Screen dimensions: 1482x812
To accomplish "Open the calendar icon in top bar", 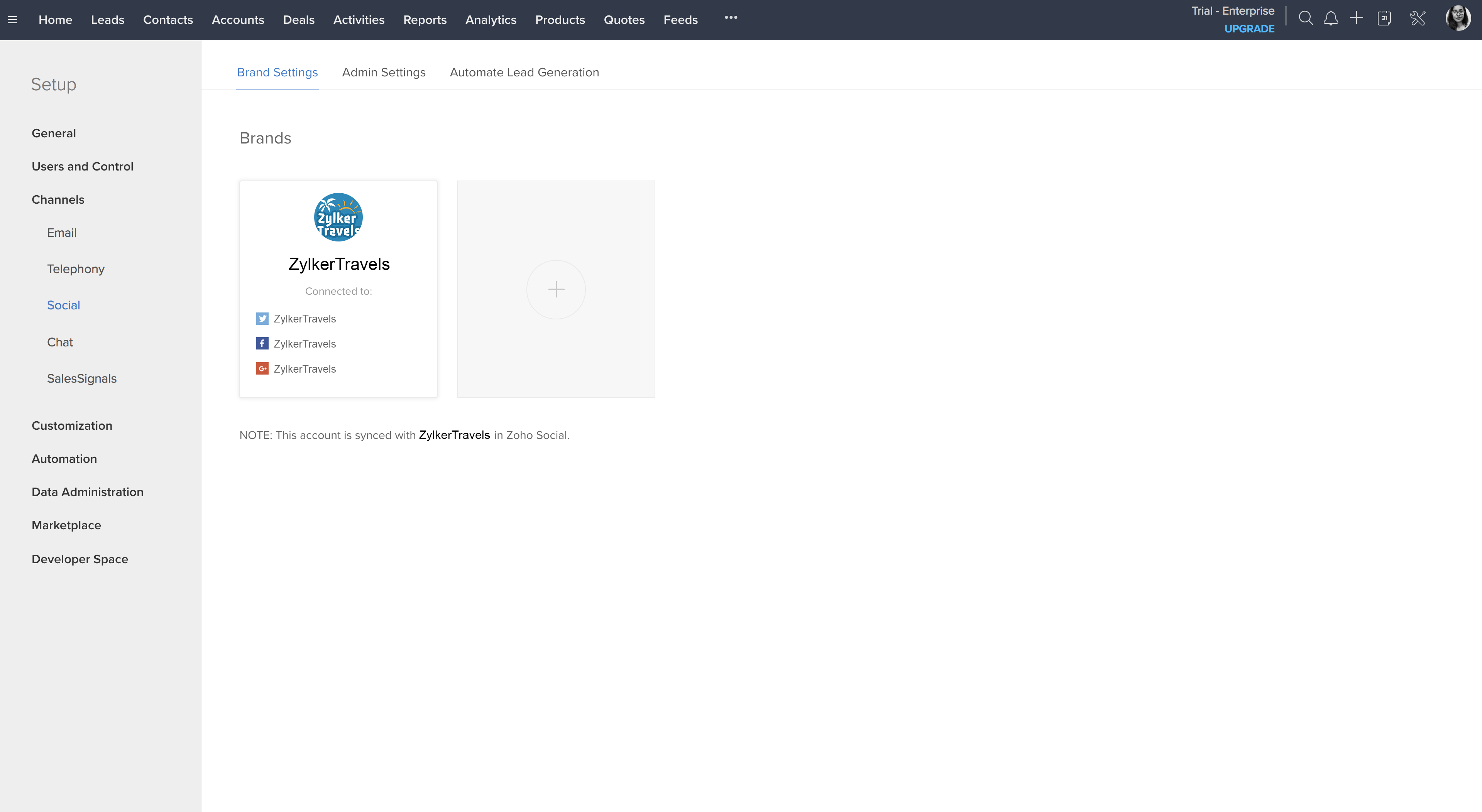I will (x=1384, y=19).
